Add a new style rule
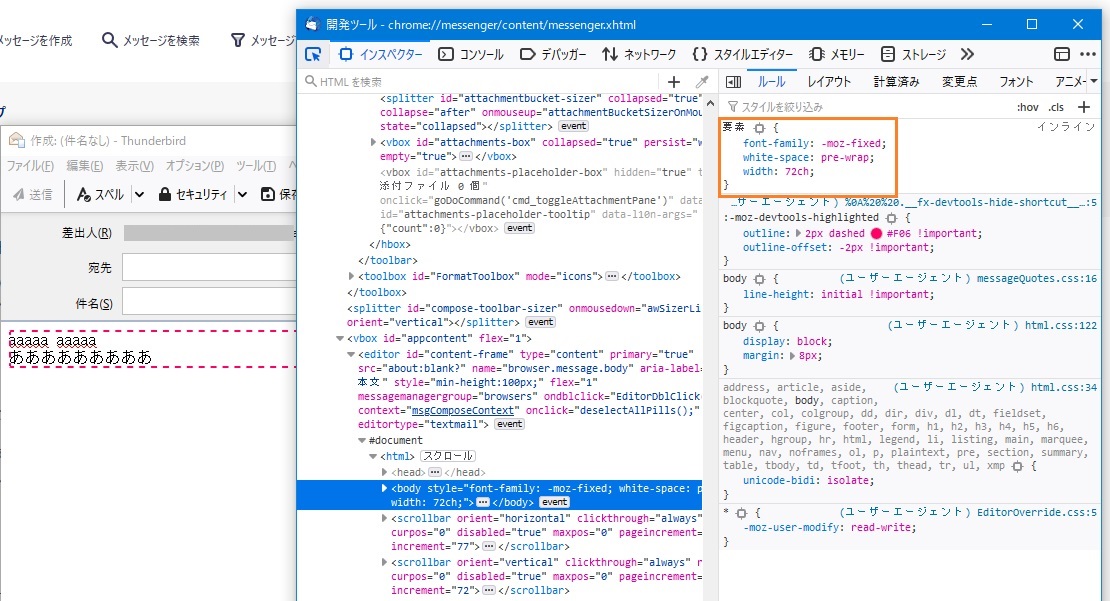 (x=1085, y=107)
